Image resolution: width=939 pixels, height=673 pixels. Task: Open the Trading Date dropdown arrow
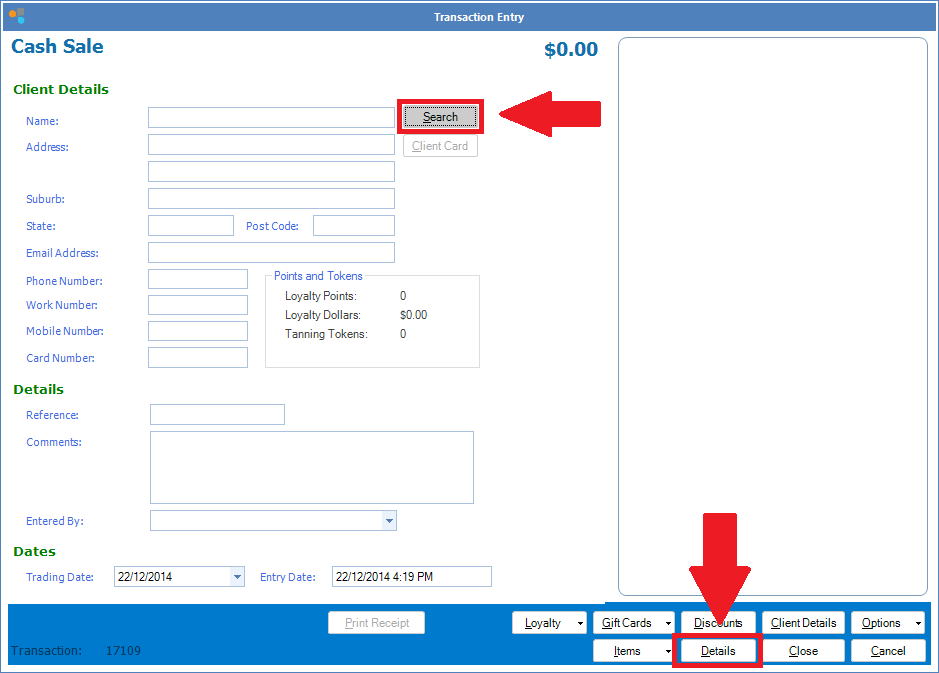(237, 577)
